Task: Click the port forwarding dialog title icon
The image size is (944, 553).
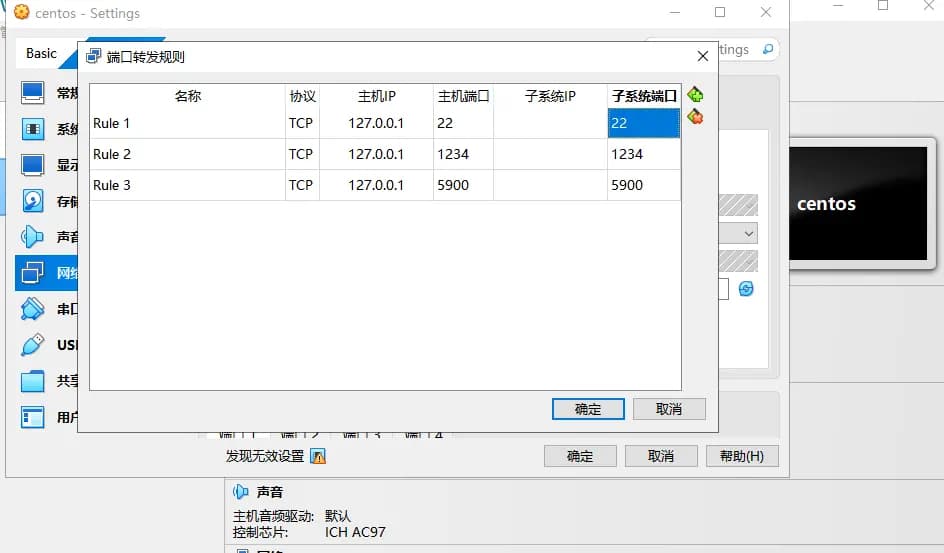Action: pos(93,57)
